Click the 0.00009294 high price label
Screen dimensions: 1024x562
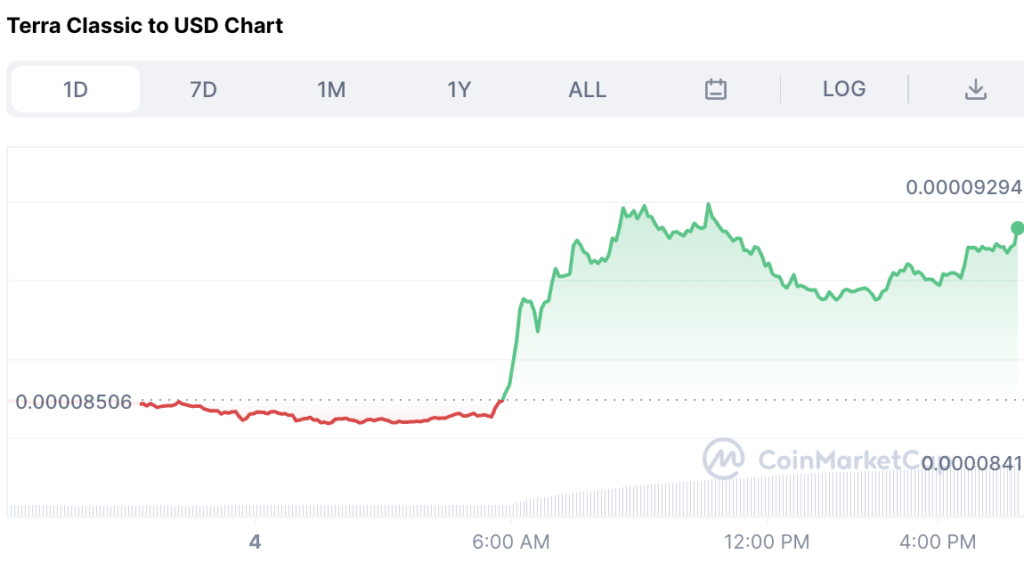click(x=963, y=187)
